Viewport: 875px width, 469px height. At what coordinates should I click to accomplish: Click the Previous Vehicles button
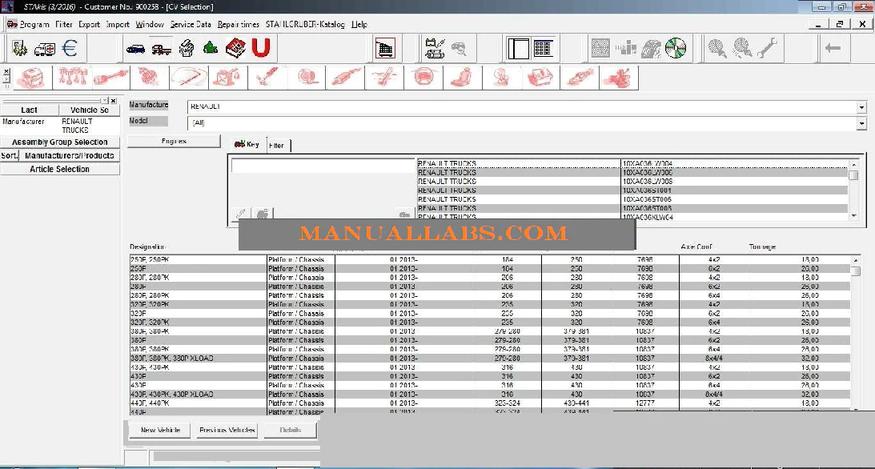click(227, 430)
